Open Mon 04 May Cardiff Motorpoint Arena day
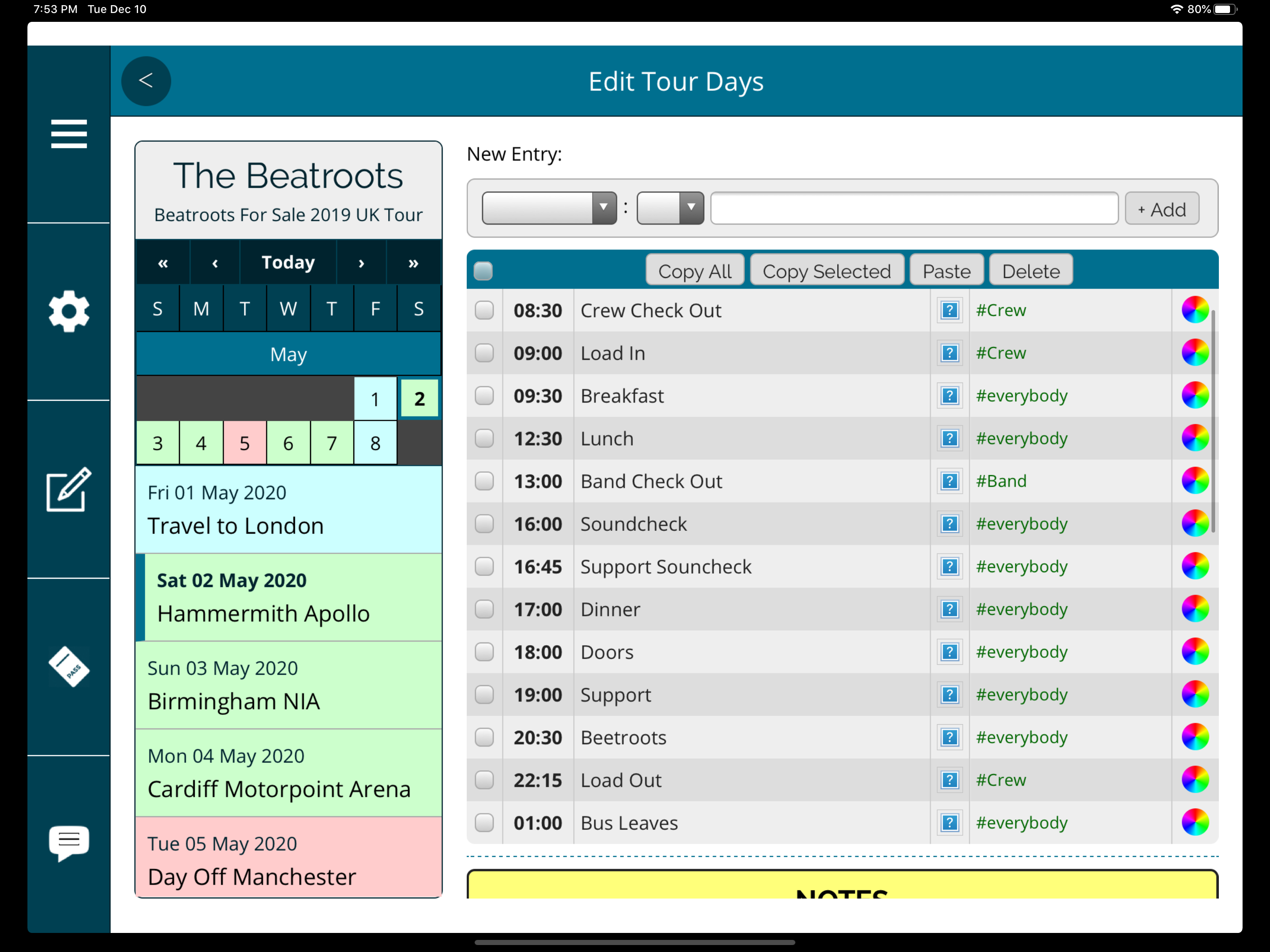Screen dimensions: 1270x952 pos(288,773)
